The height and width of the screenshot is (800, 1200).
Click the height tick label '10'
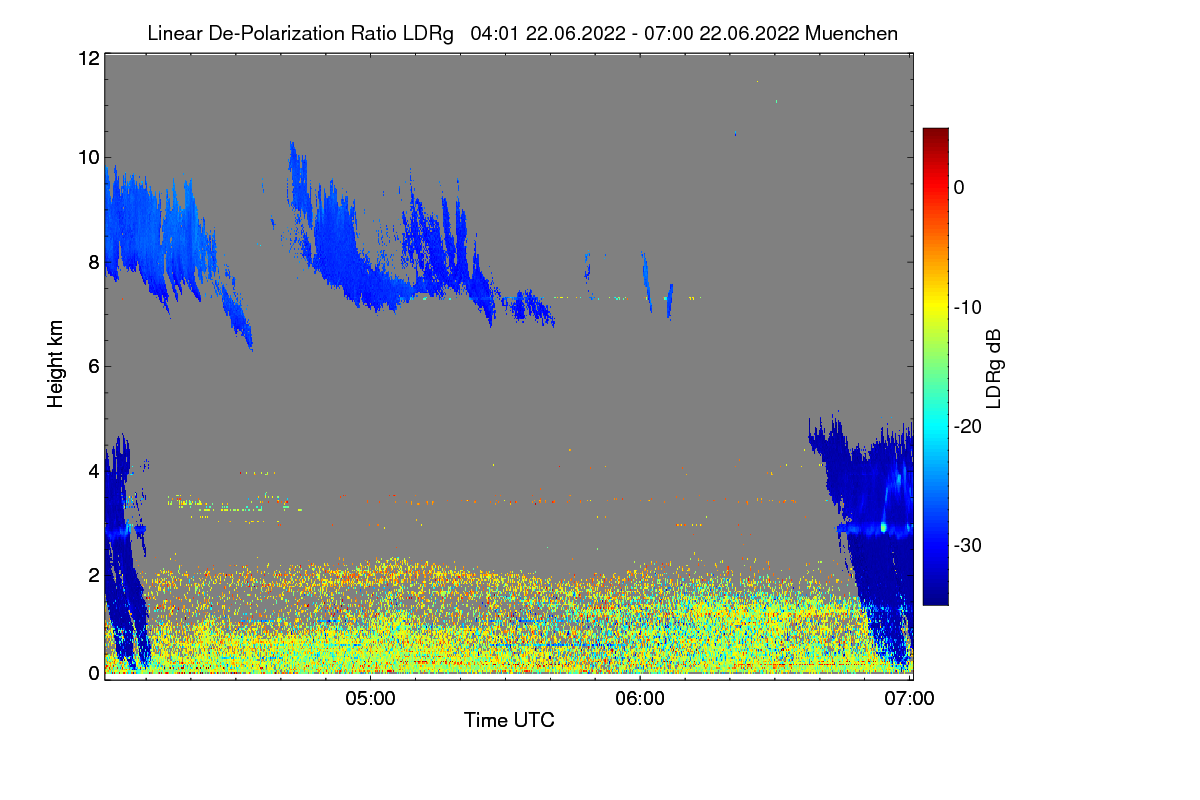click(x=88, y=157)
